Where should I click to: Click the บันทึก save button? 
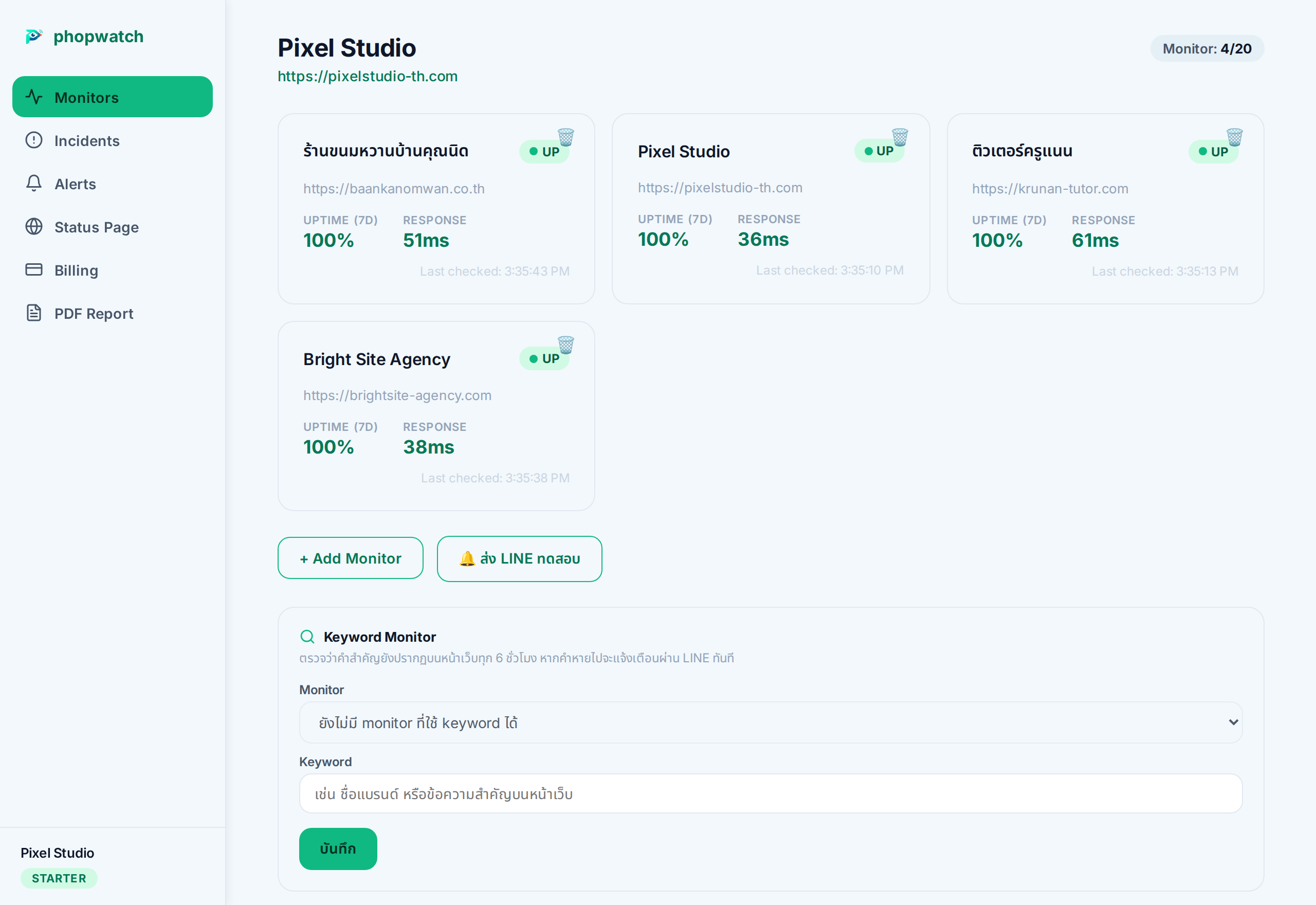338,848
